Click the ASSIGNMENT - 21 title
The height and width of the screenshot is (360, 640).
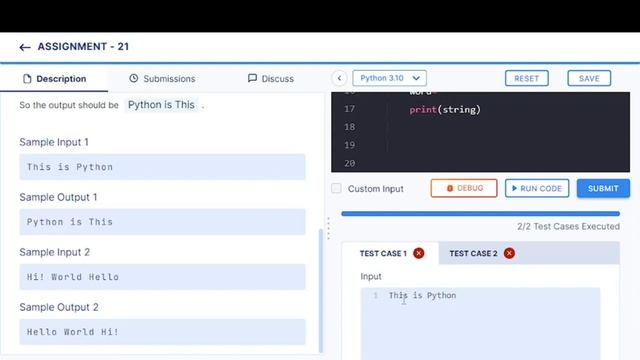(x=83, y=47)
